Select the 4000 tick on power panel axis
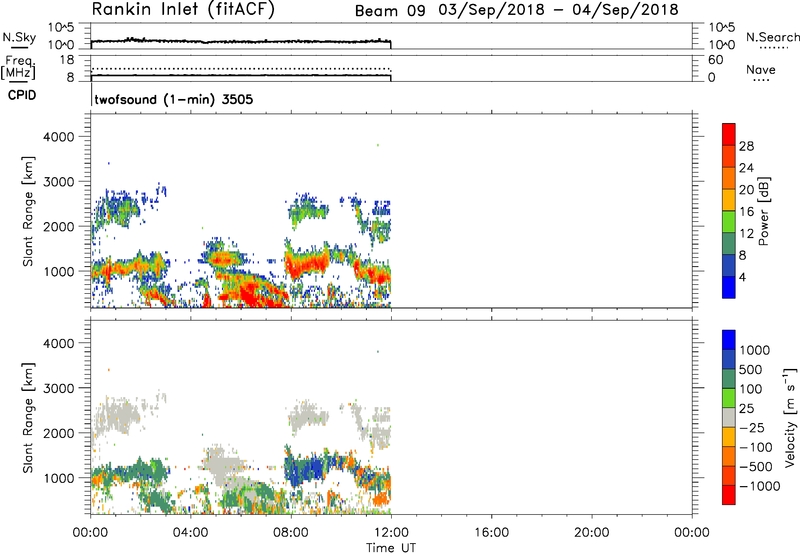The image size is (800, 554). point(58,137)
